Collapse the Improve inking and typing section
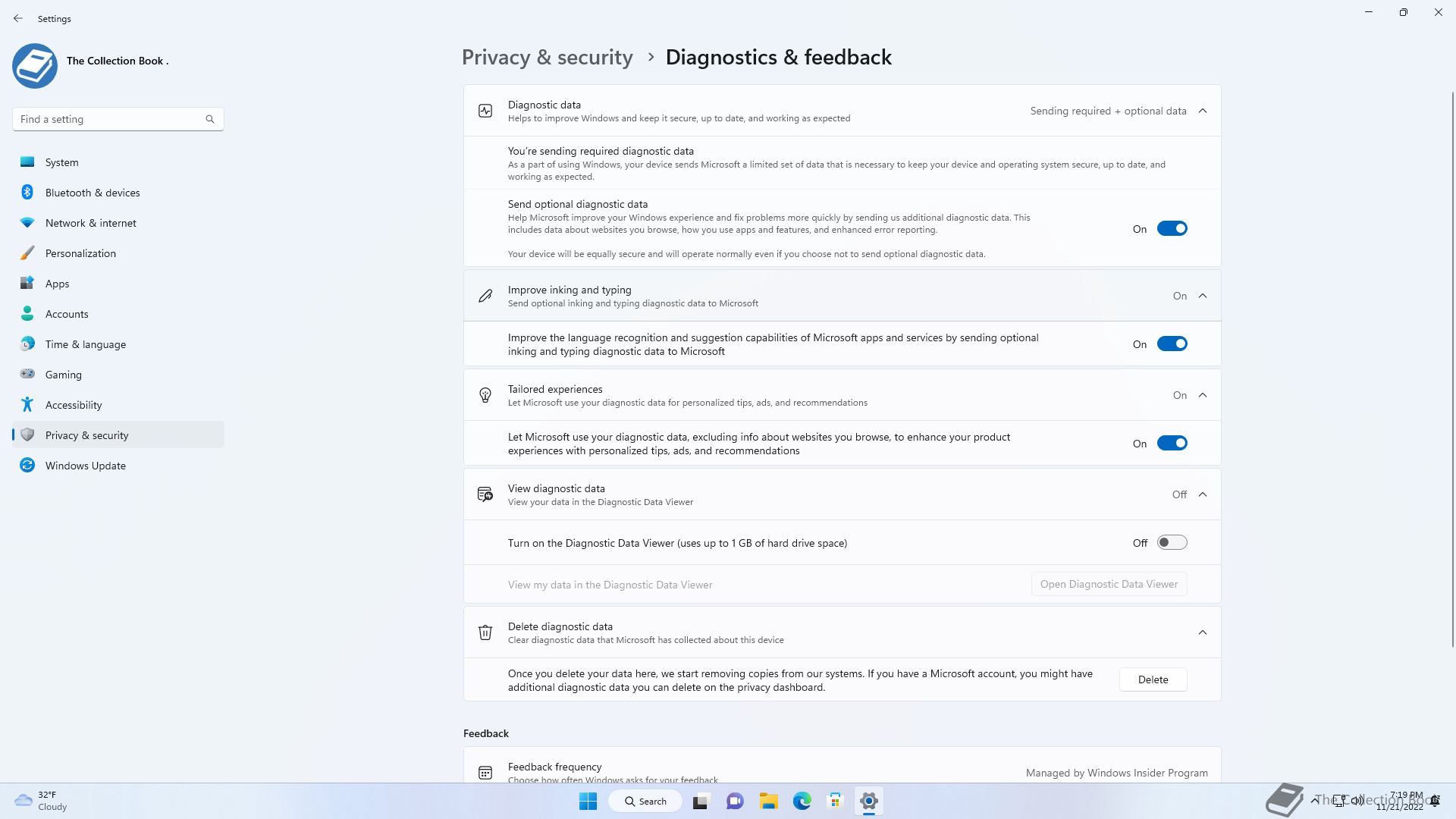The image size is (1456, 819). [1203, 296]
